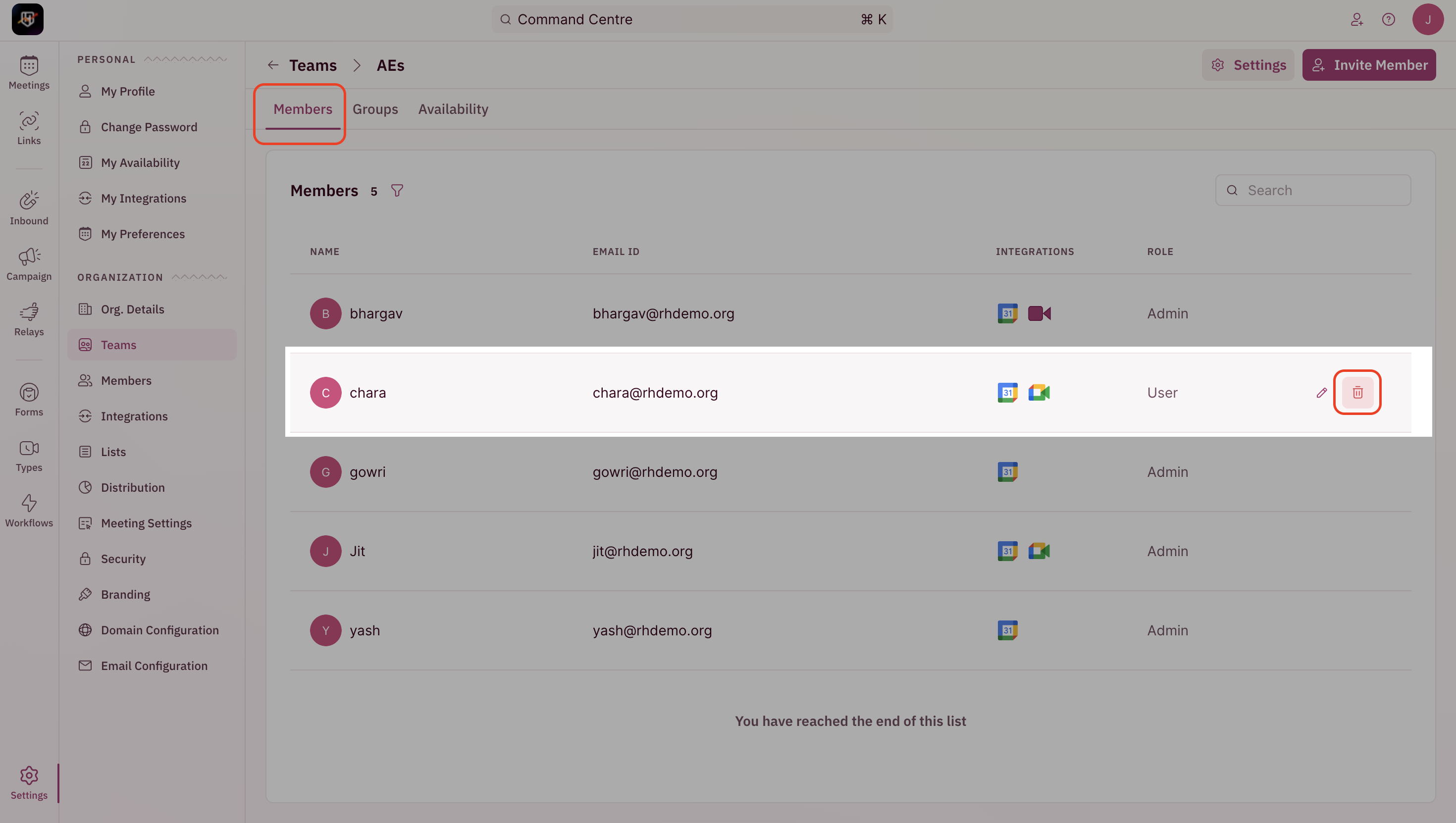Click the ROLE column header
1456x823 pixels.
pos(1160,252)
